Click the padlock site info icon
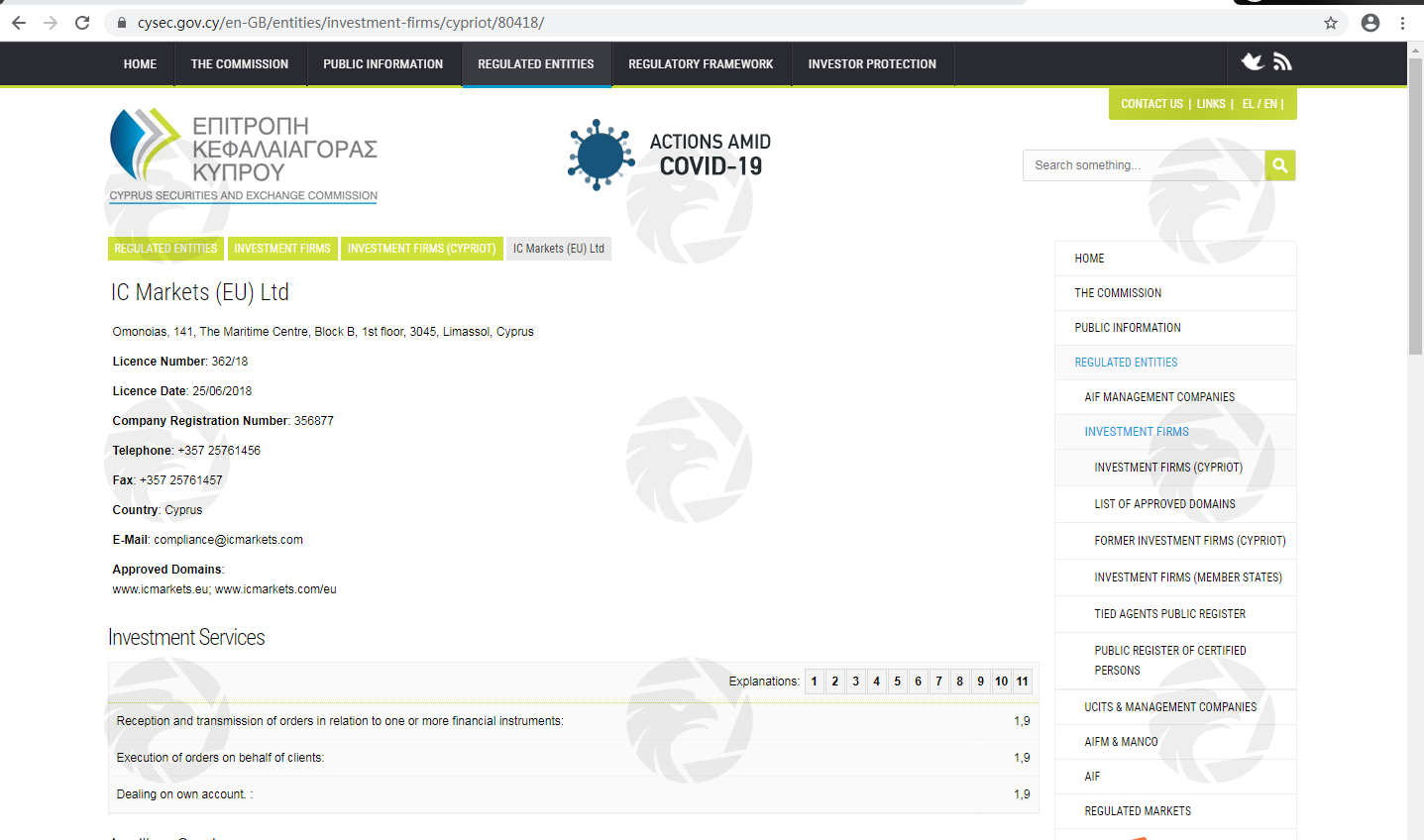This screenshot has height=840, width=1424. 122,23
